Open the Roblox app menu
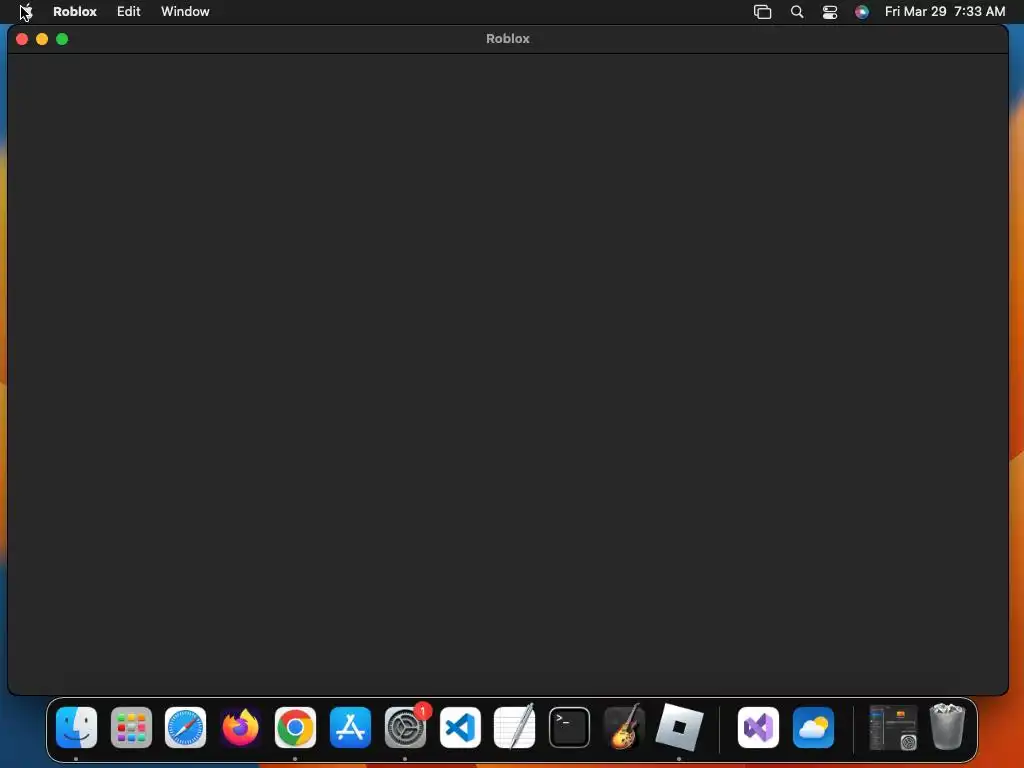Screen dimensions: 1024x768 (x=74, y=12)
